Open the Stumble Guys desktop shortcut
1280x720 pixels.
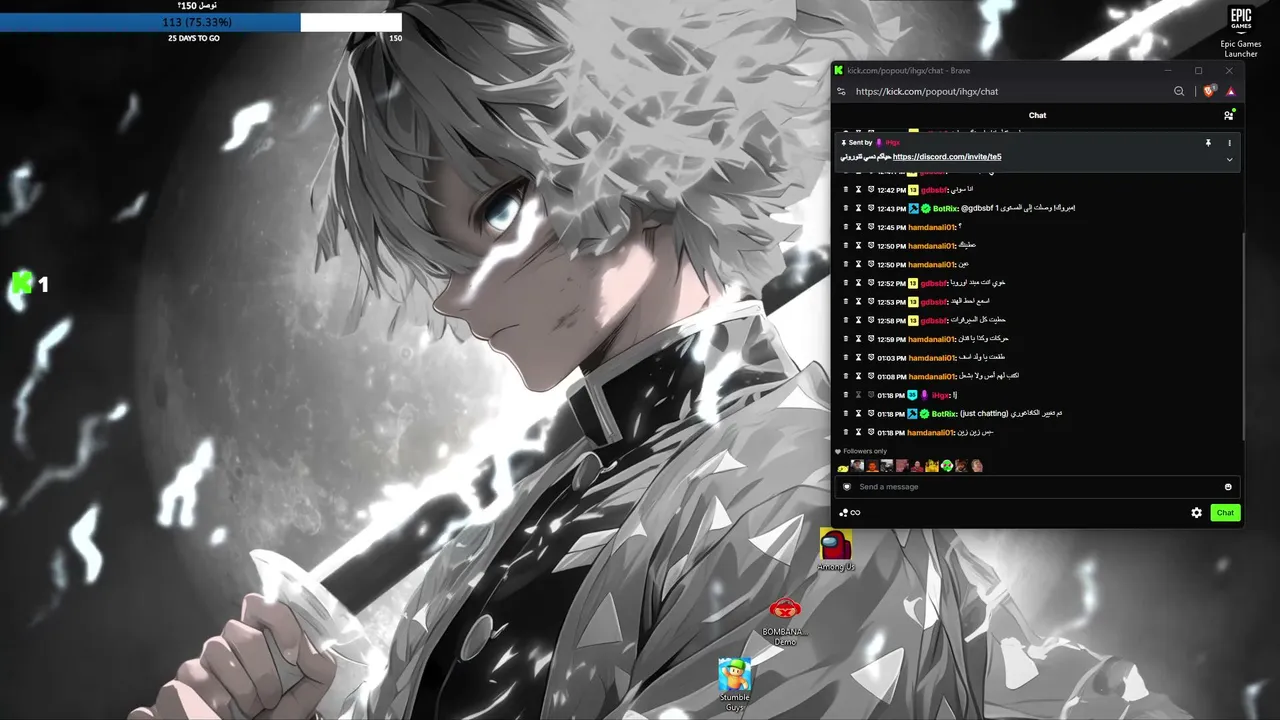click(x=735, y=685)
